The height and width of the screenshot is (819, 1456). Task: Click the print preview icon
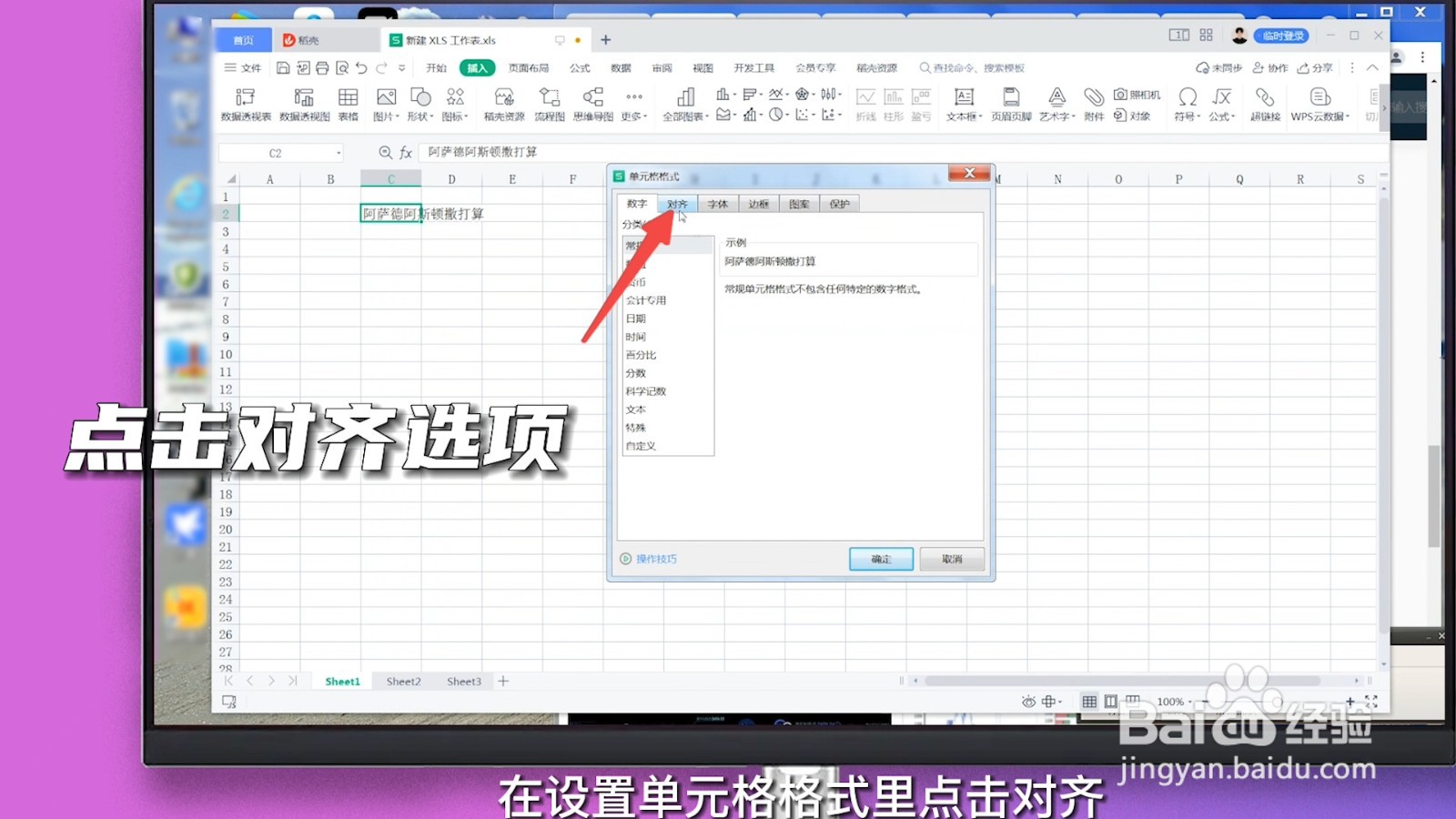pyautogui.click(x=342, y=68)
